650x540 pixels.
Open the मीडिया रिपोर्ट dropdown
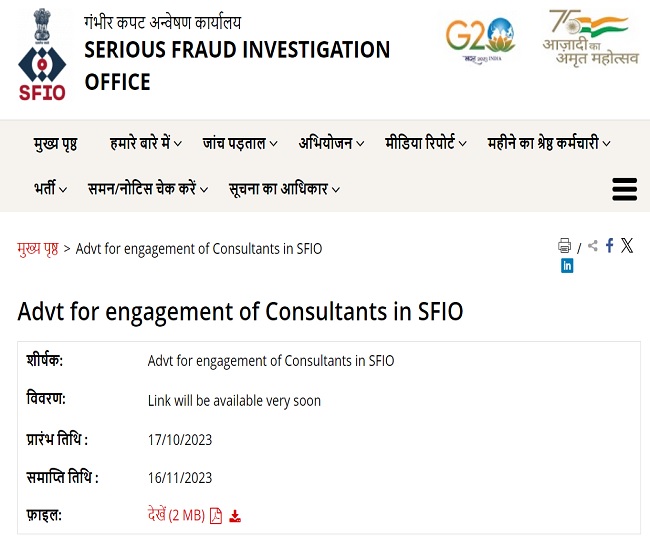pos(426,143)
